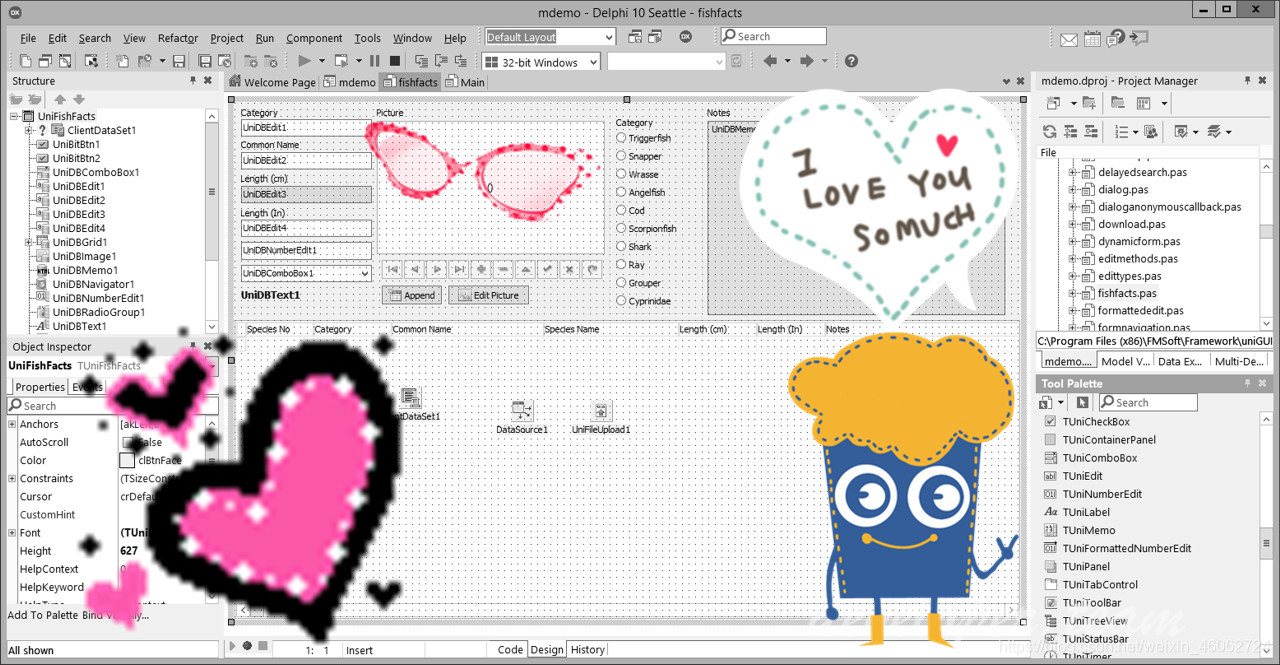Screen dimensions: 1280x665
Task: Click the Append button on the form
Action: [412, 295]
